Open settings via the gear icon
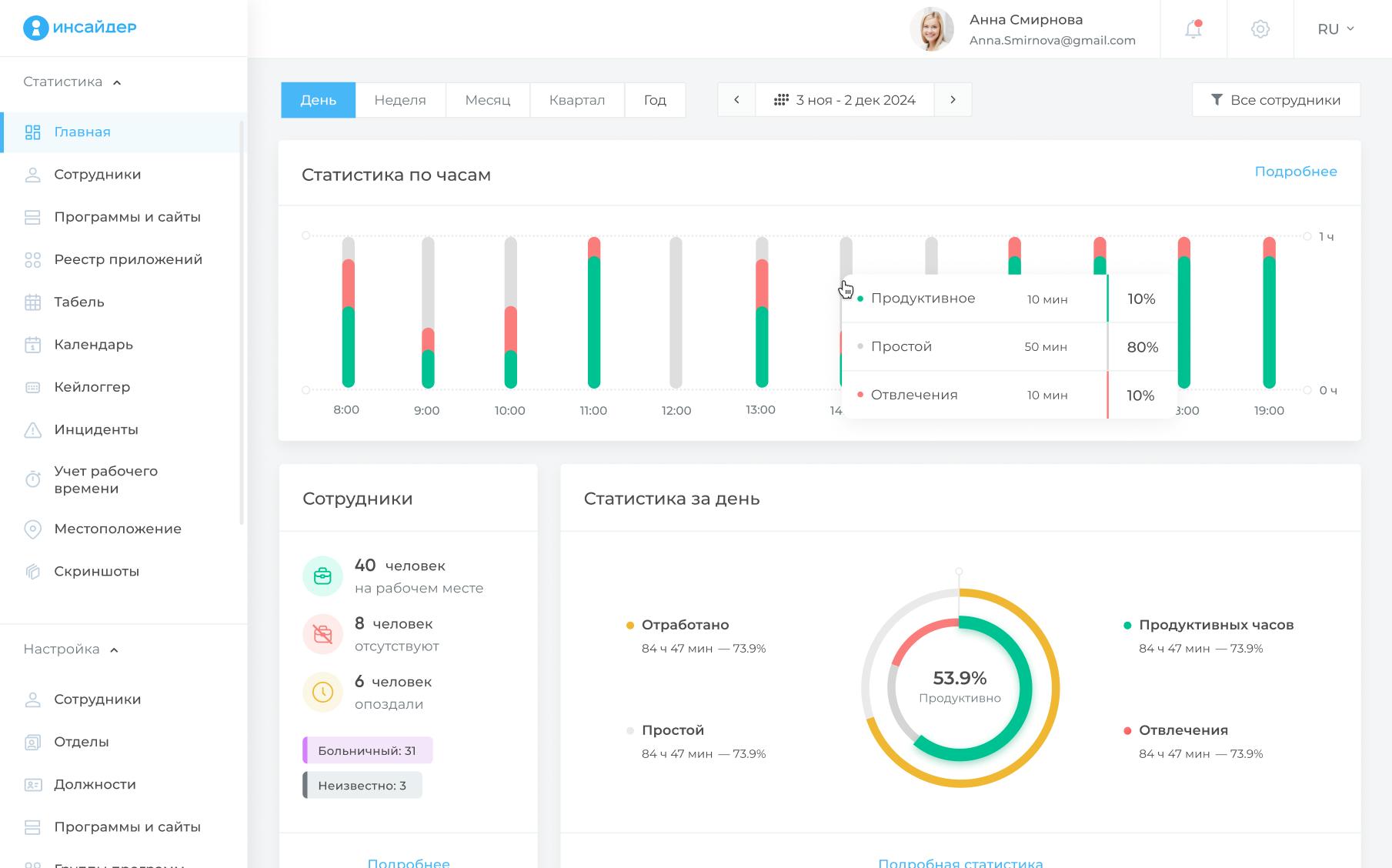Viewport: 1392px width, 868px height. (x=1260, y=29)
